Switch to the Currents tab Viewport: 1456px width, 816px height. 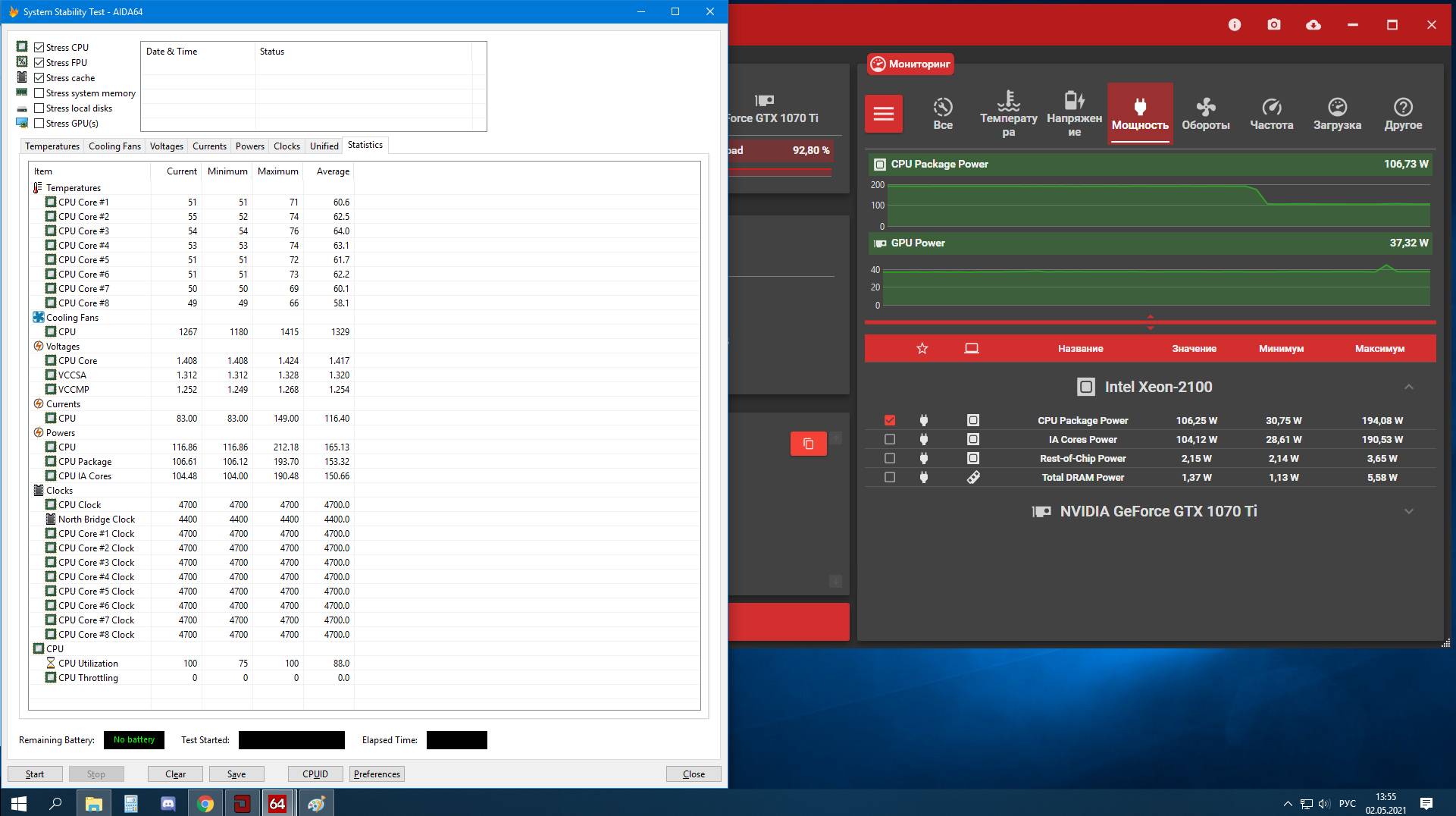click(x=209, y=146)
